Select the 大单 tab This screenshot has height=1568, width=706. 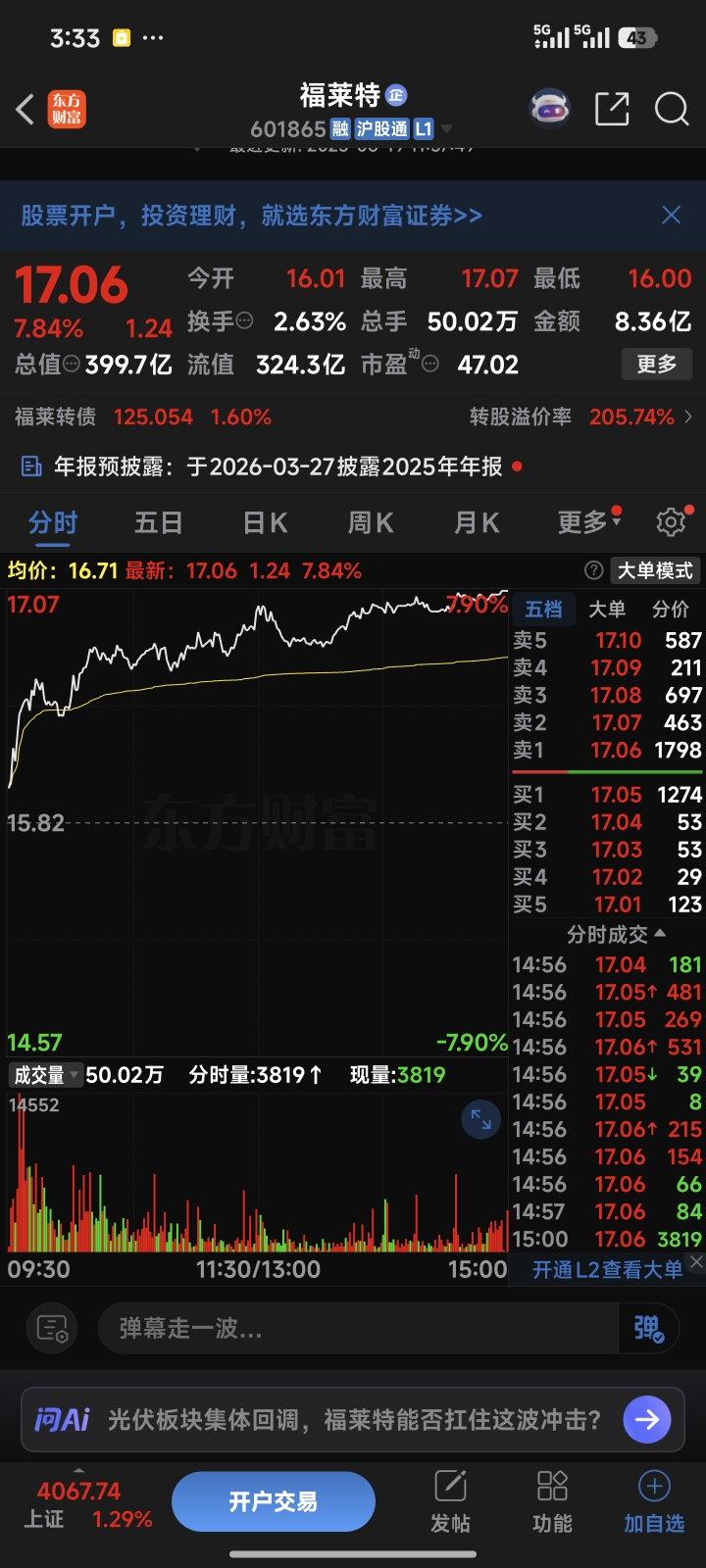(607, 610)
